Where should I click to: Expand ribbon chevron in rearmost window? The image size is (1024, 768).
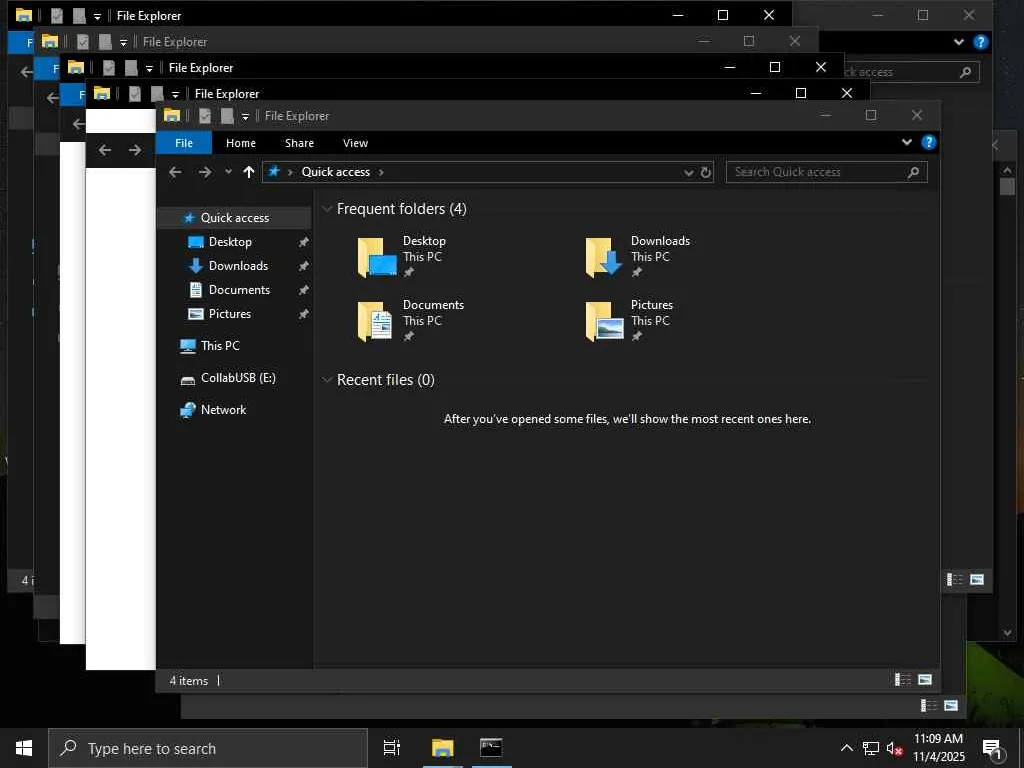tap(959, 42)
